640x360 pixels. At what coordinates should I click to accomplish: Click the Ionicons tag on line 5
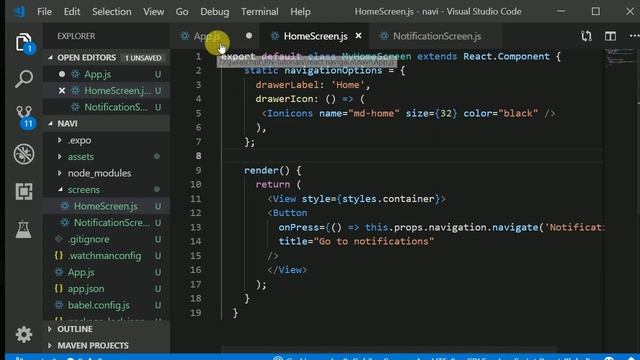coord(290,113)
